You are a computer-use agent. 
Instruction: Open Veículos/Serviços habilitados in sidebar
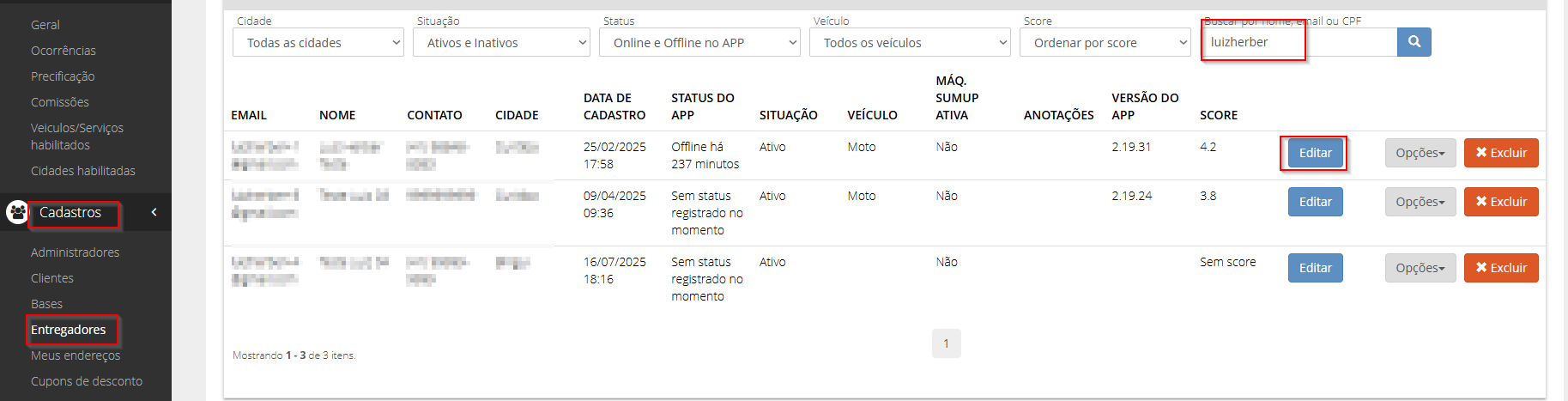(77, 137)
